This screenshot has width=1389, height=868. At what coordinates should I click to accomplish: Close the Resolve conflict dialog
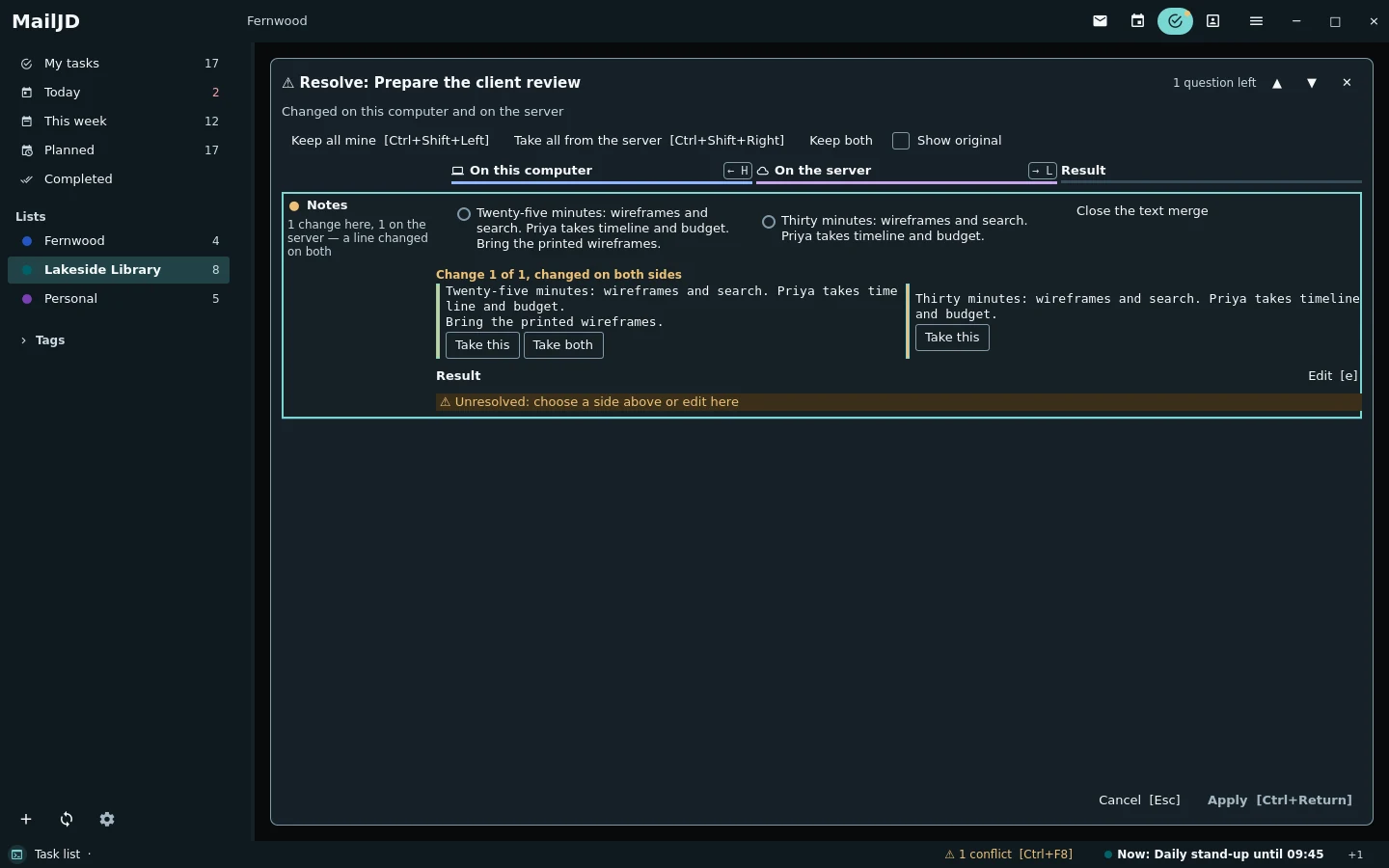[1347, 83]
